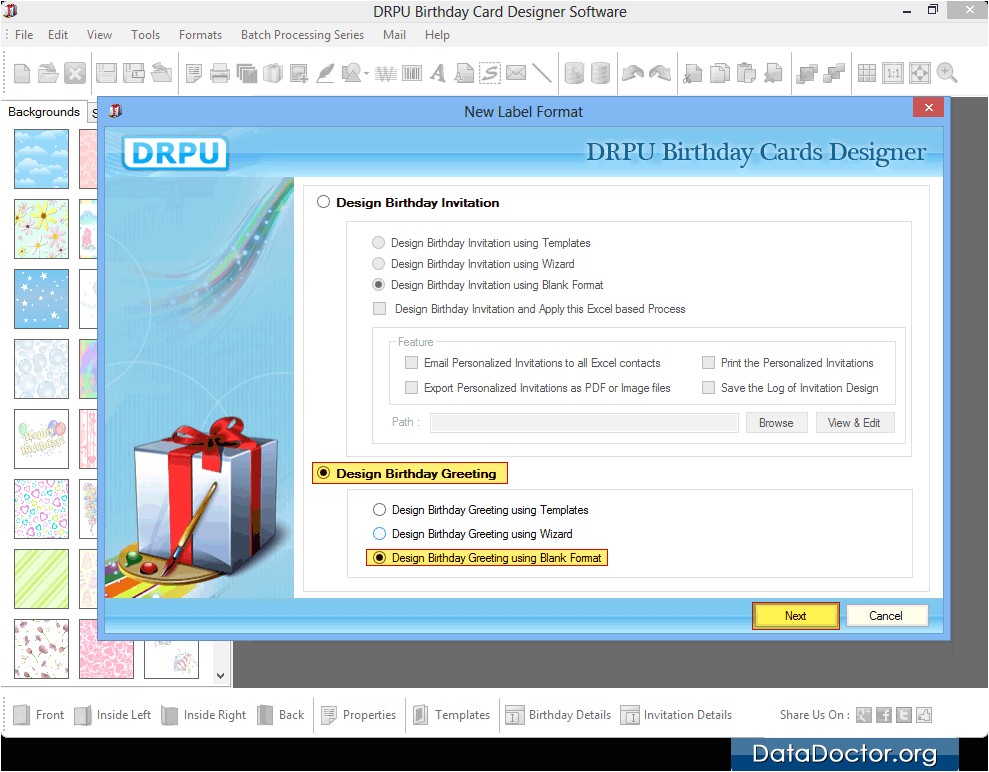The image size is (989, 772).
Task: Check Export Personalized Invitations as PDF
Action: point(411,388)
